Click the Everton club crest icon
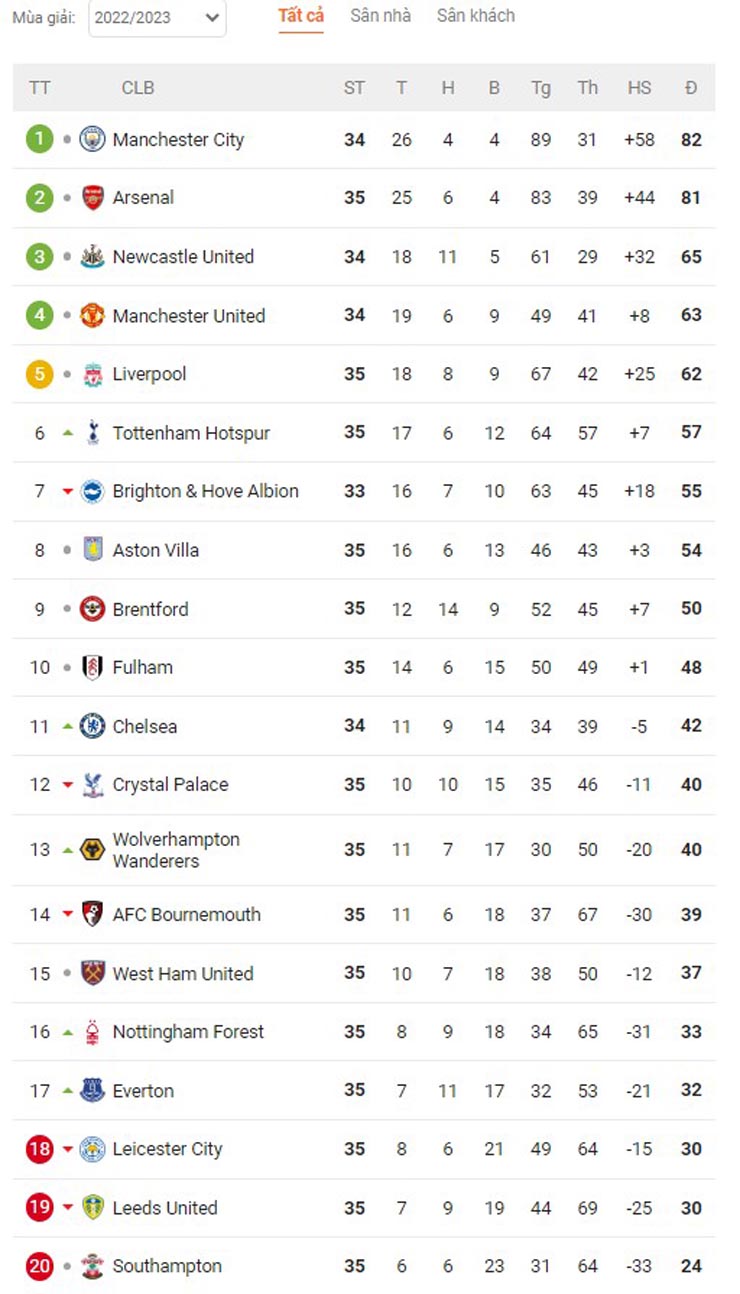The image size is (740, 1294). click(x=92, y=1090)
